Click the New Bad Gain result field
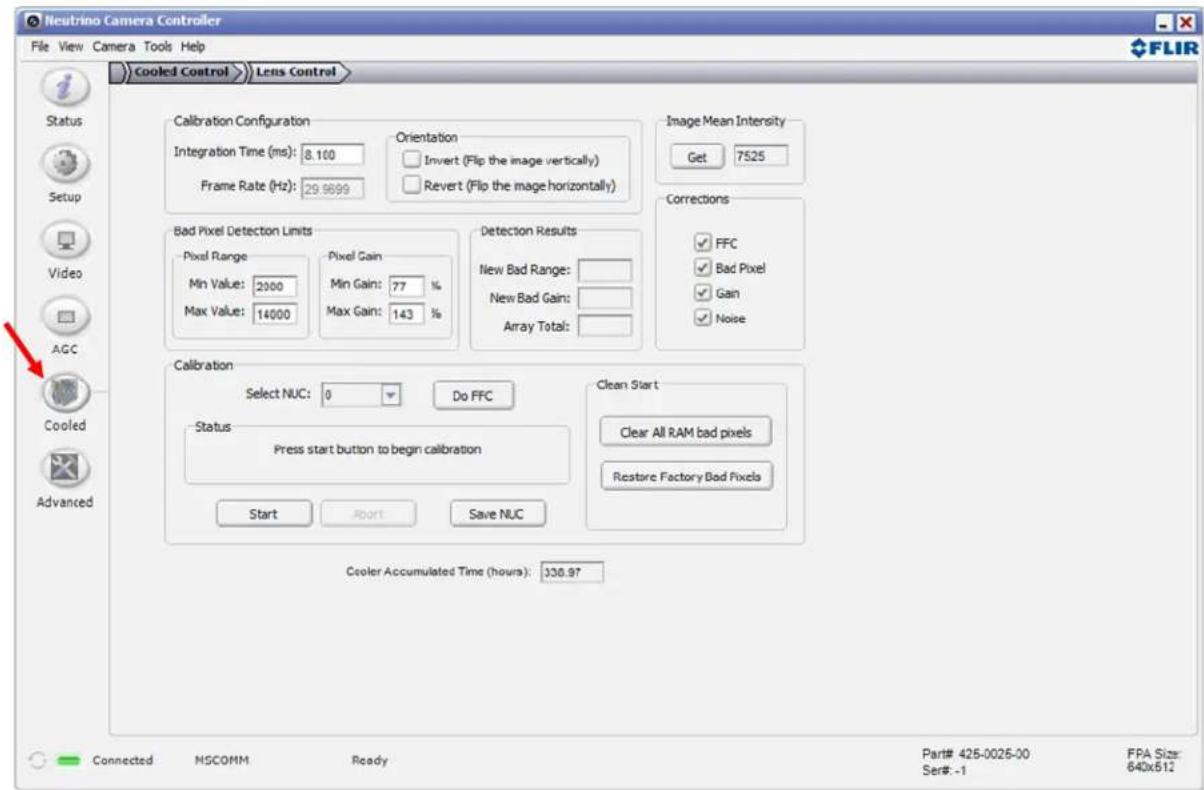The height and width of the screenshot is (790, 1204). [x=605, y=298]
